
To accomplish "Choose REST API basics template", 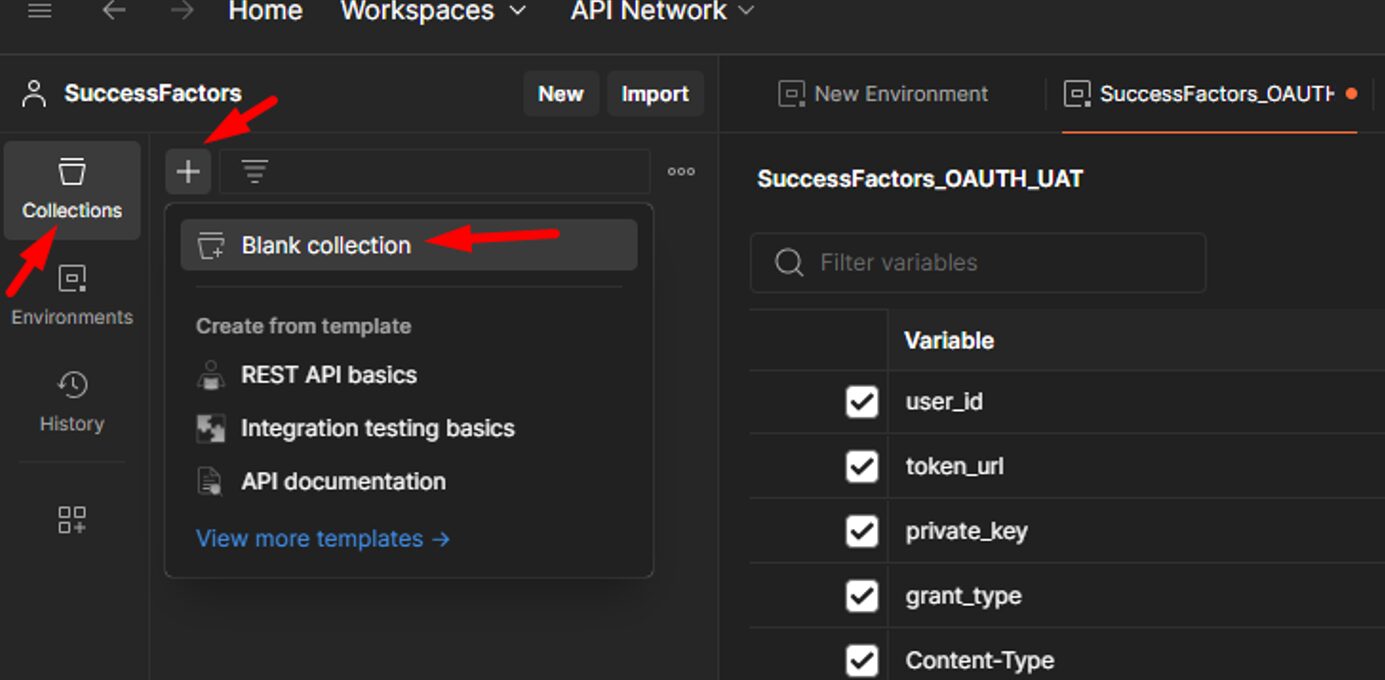I will pos(409,375).
